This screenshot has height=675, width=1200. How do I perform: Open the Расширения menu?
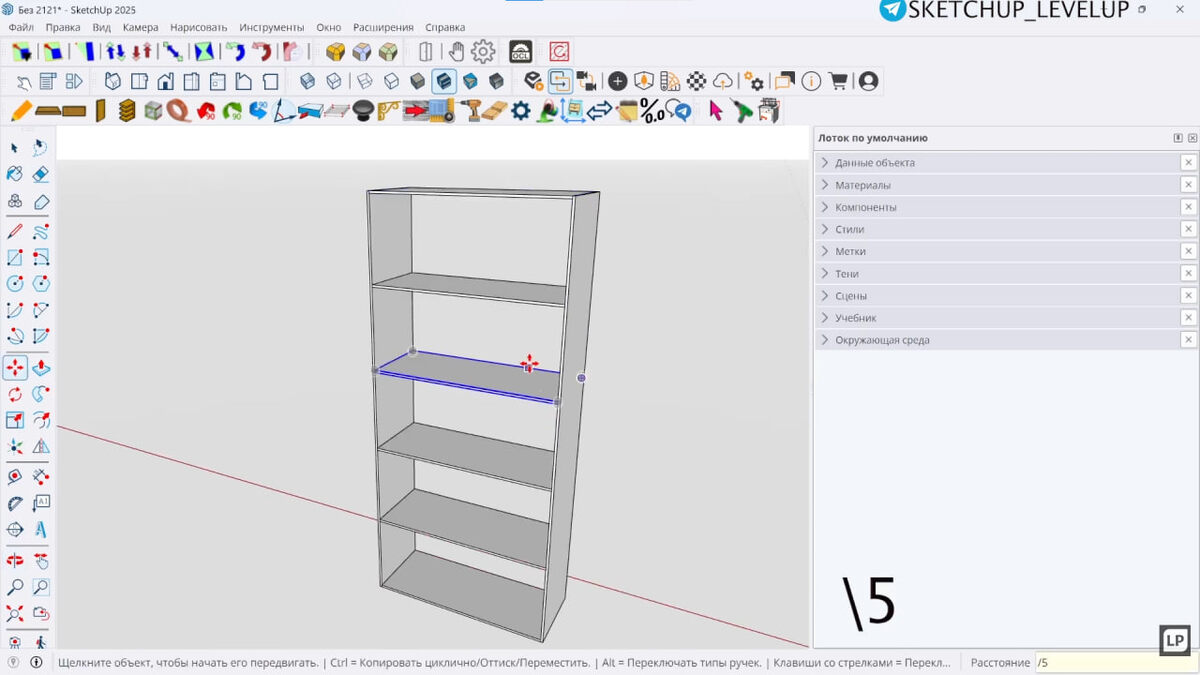(x=383, y=27)
